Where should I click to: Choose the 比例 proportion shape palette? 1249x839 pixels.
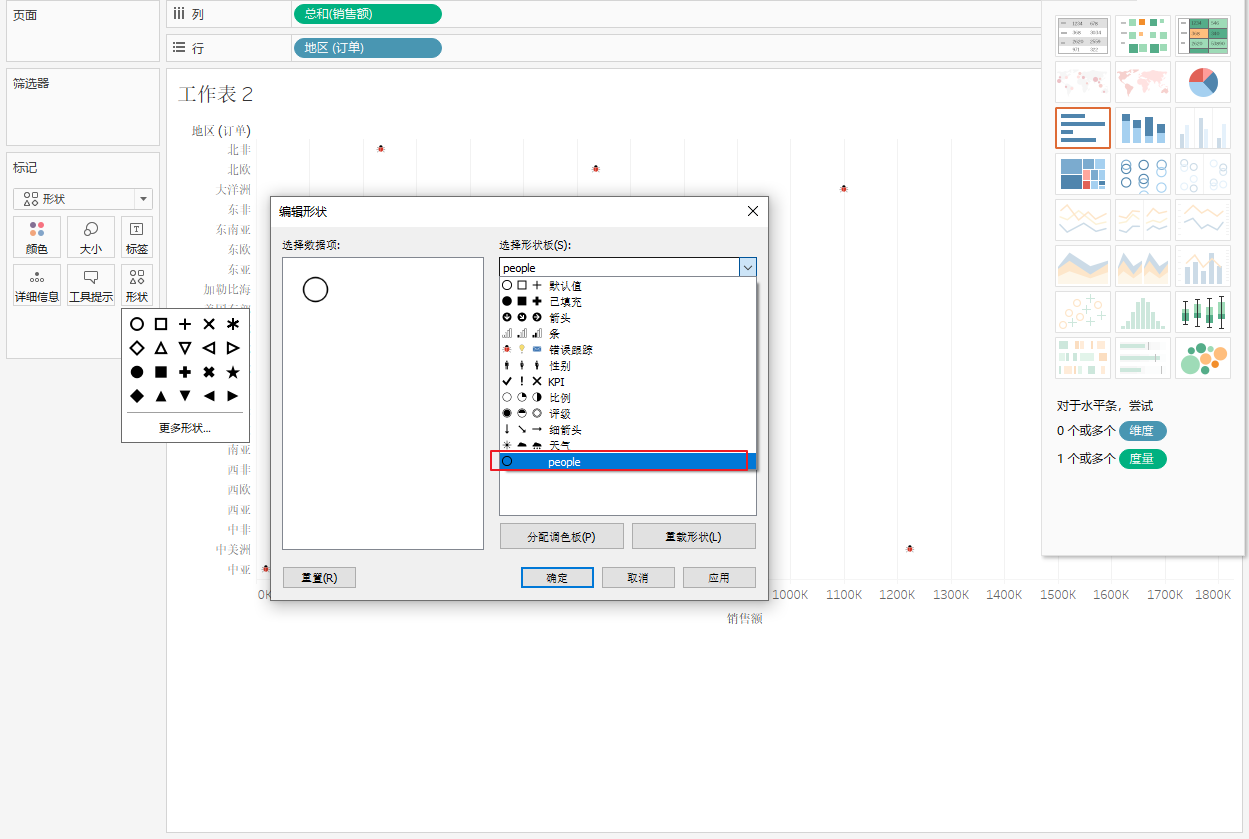tap(627, 398)
